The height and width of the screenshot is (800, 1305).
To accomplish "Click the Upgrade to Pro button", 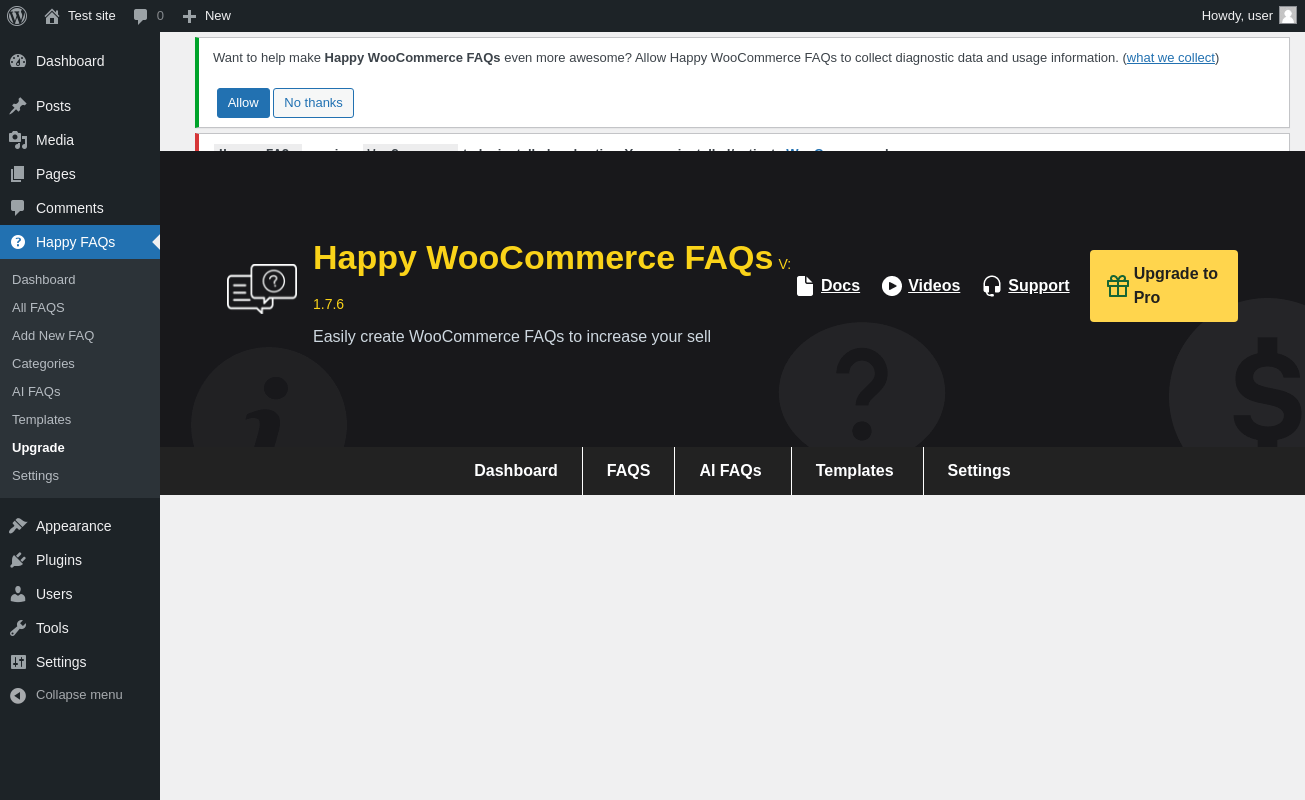I will (1164, 286).
